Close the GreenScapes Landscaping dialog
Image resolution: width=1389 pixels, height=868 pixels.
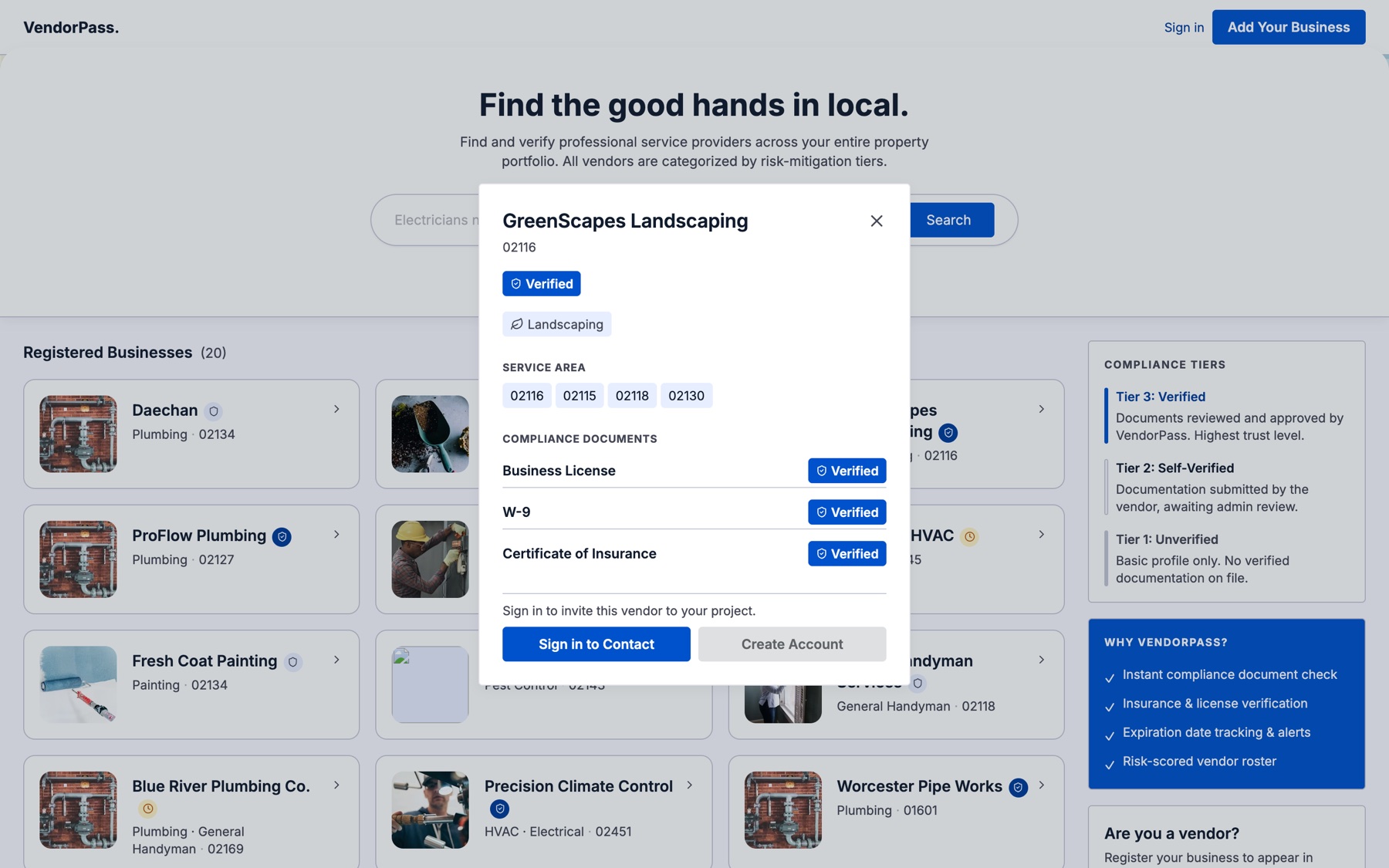[x=877, y=221]
